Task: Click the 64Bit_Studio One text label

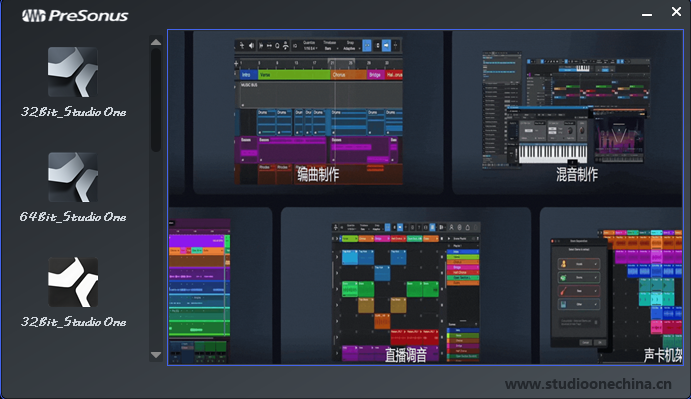Action: click(73, 217)
